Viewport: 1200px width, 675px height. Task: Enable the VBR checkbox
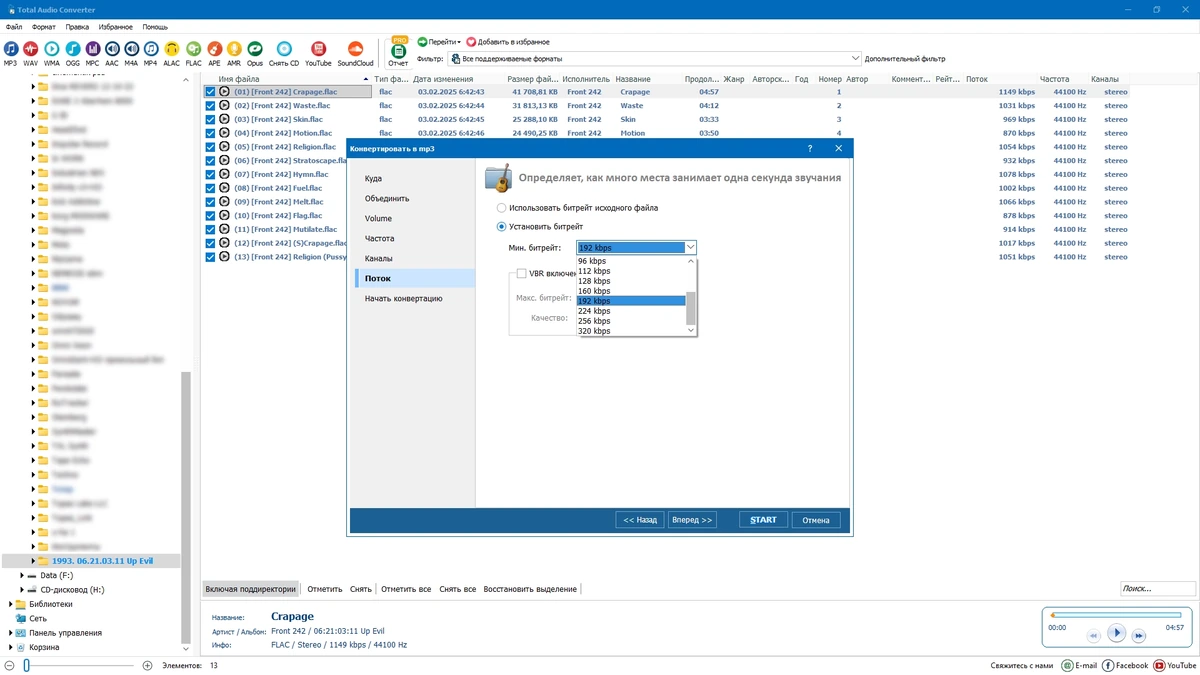pyautogui.click(x=522, y=273)
